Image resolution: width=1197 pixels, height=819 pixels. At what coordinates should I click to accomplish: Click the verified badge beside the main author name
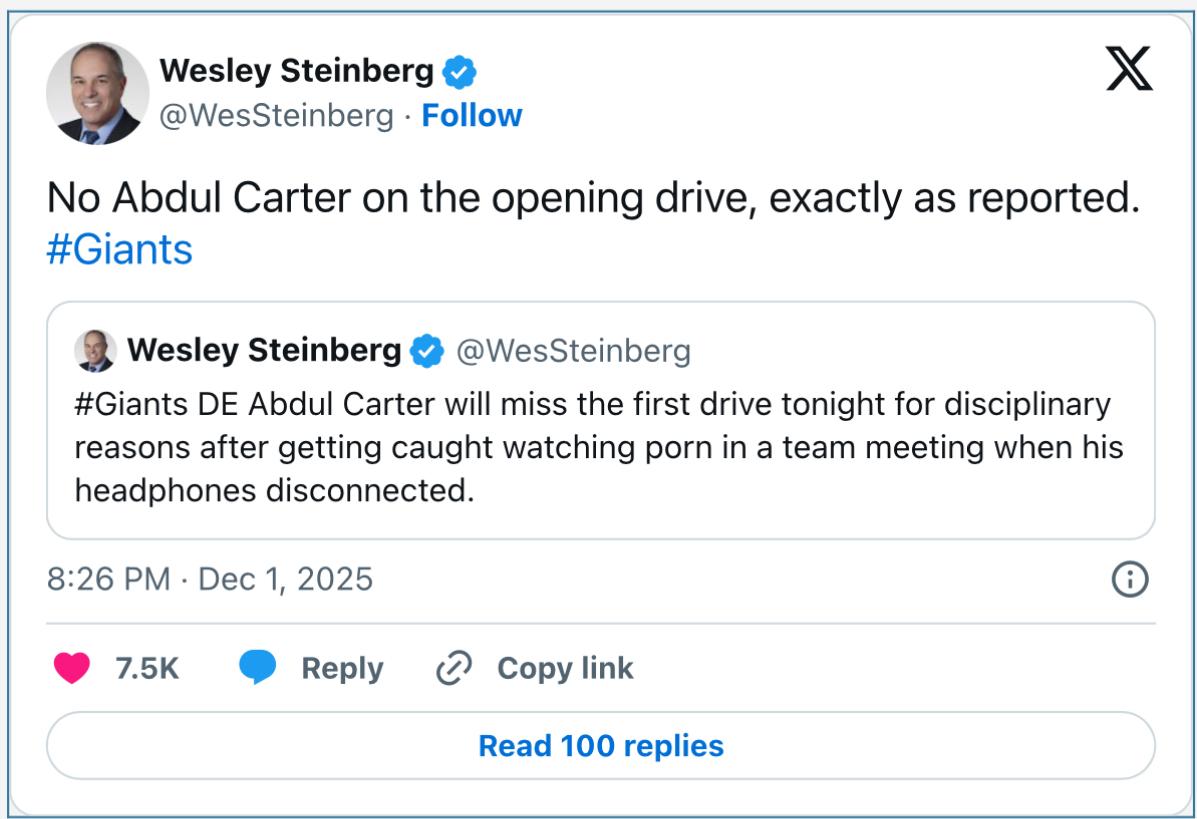point(460,72)
